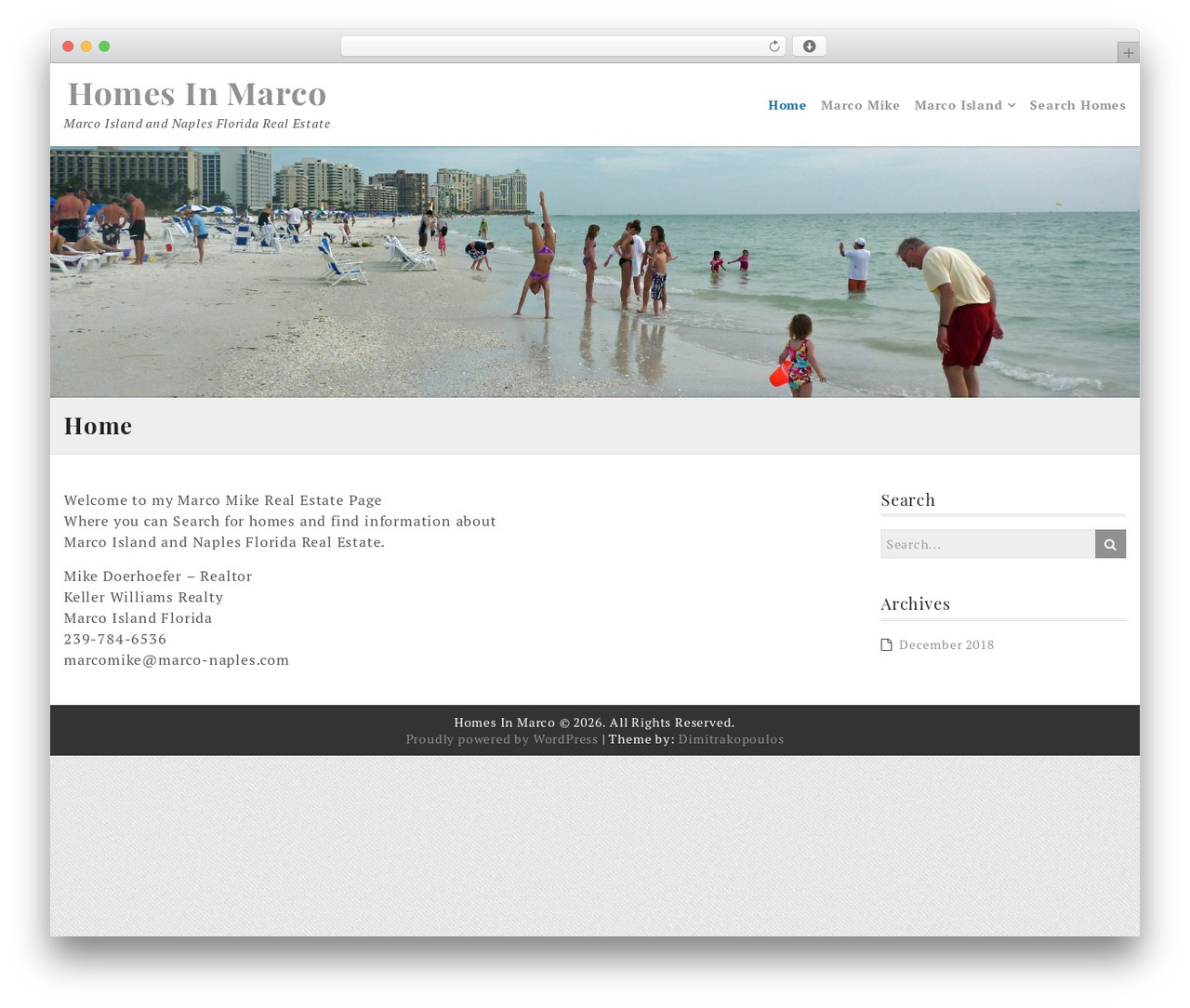Click the Homes In Marco site title
The image size is (1190, 1008).
click(197, 93)
